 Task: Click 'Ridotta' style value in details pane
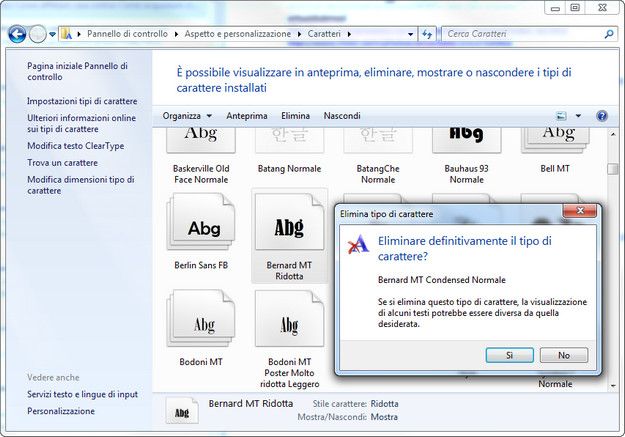(x=384, y=404)
